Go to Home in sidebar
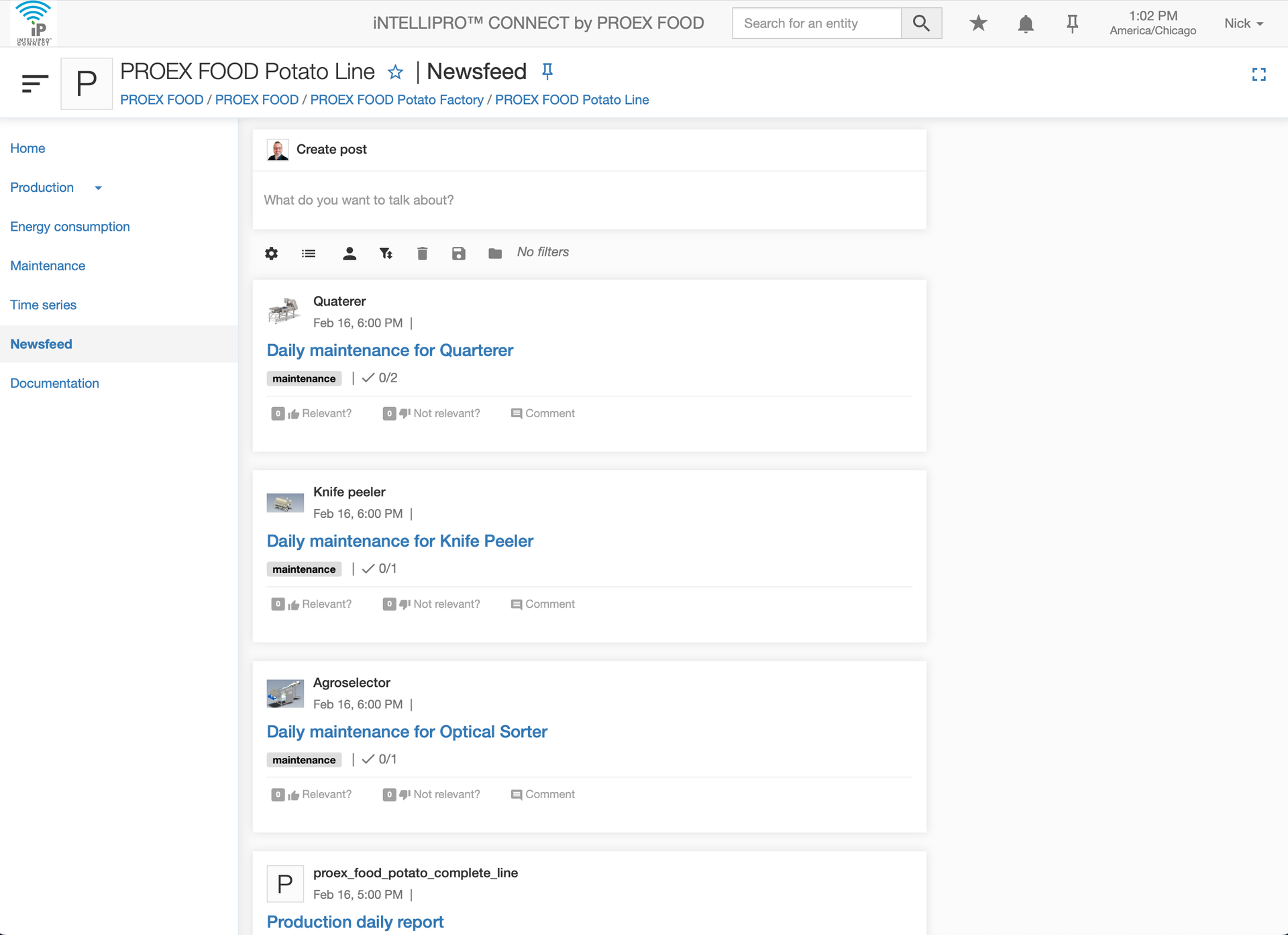This screenshot has height=935, width=1288. point(28,148)
